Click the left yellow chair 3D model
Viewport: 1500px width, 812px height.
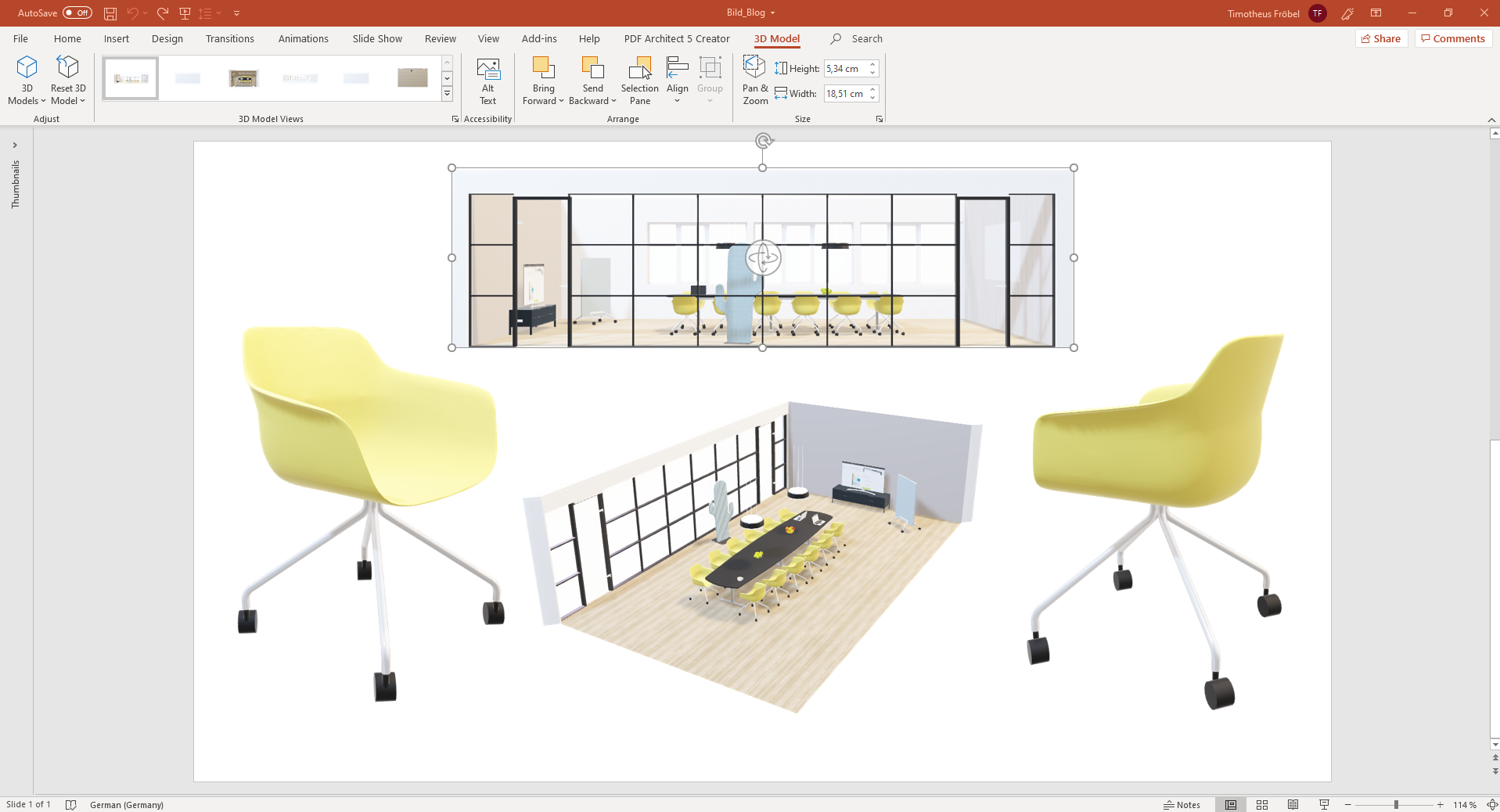point(369,512)
